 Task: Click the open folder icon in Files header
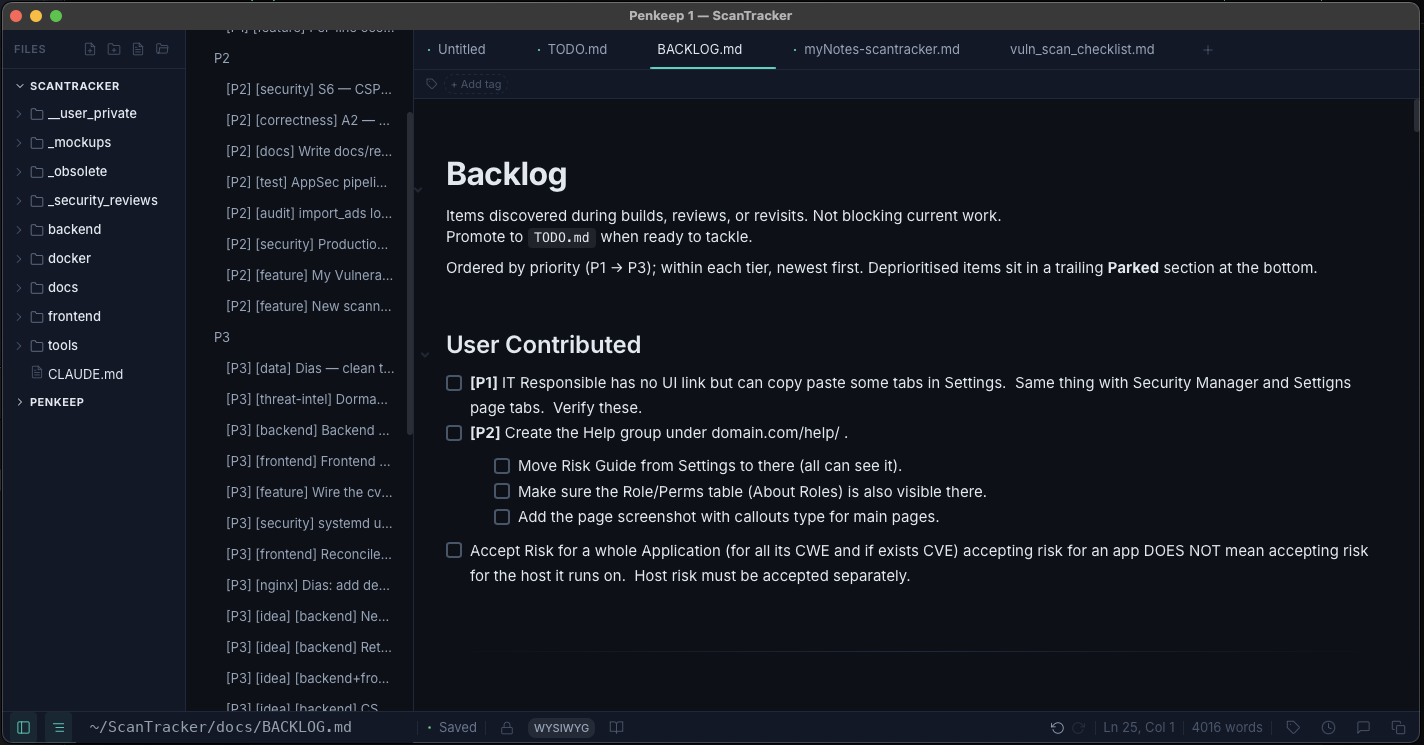[x=162, y=49]
